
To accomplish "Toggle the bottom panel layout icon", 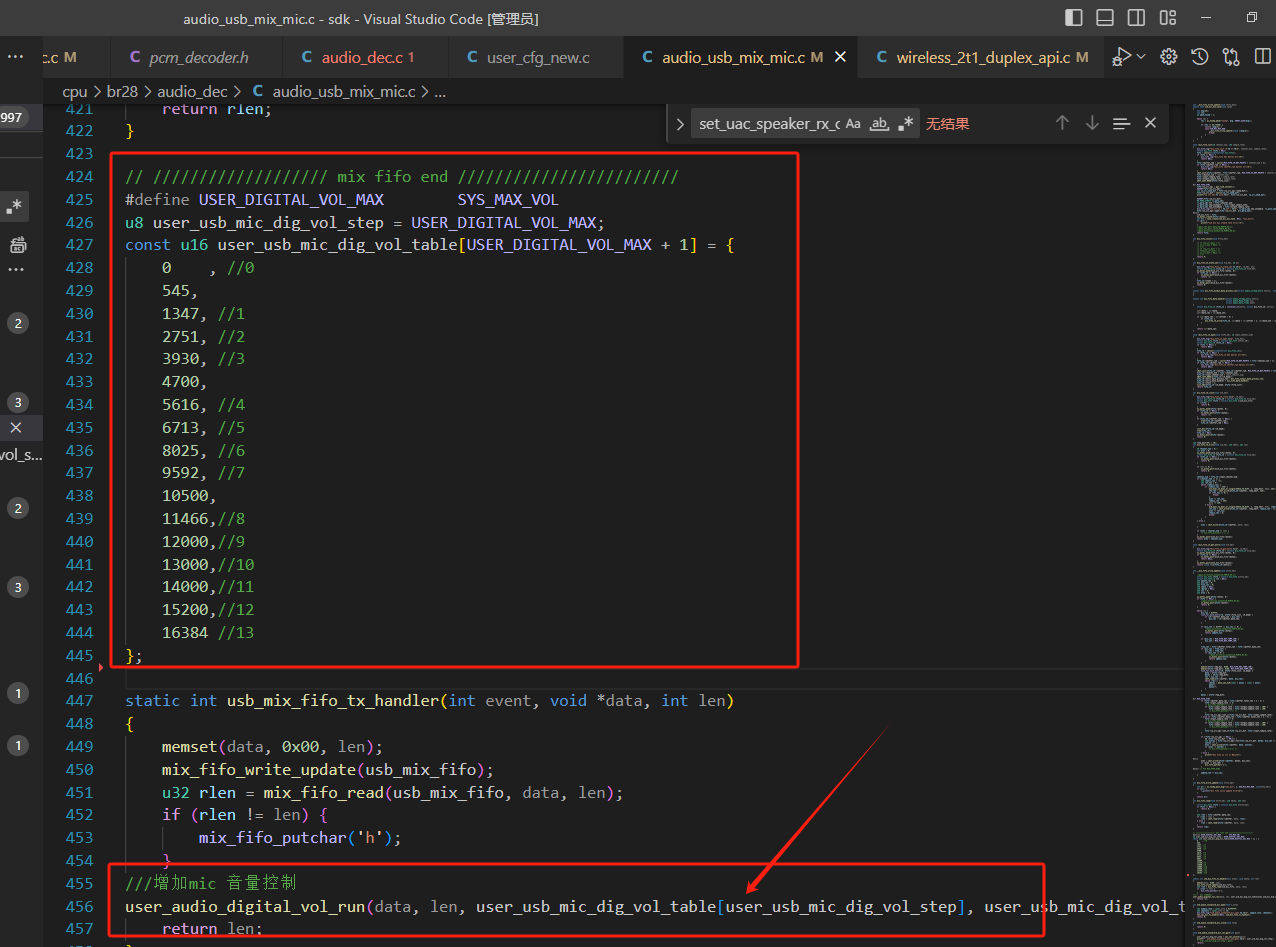I will tap(1105, 18).
